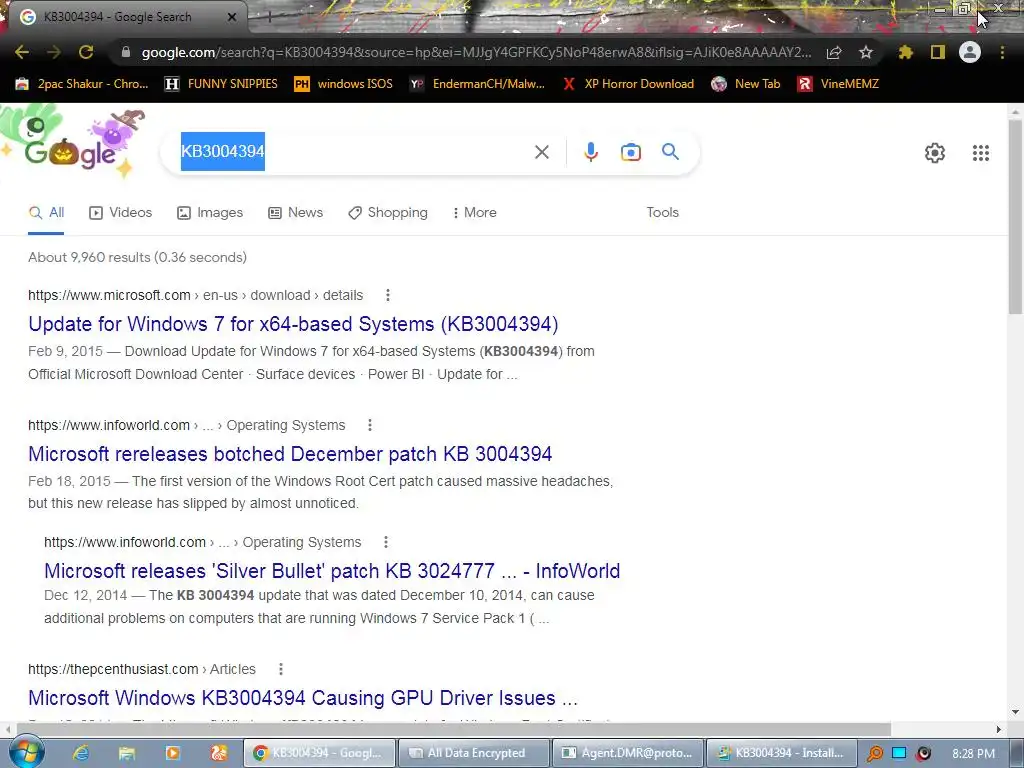Screen dimensions: 1024x768
Task: Select the All results tab
Action: pos(46,212)
